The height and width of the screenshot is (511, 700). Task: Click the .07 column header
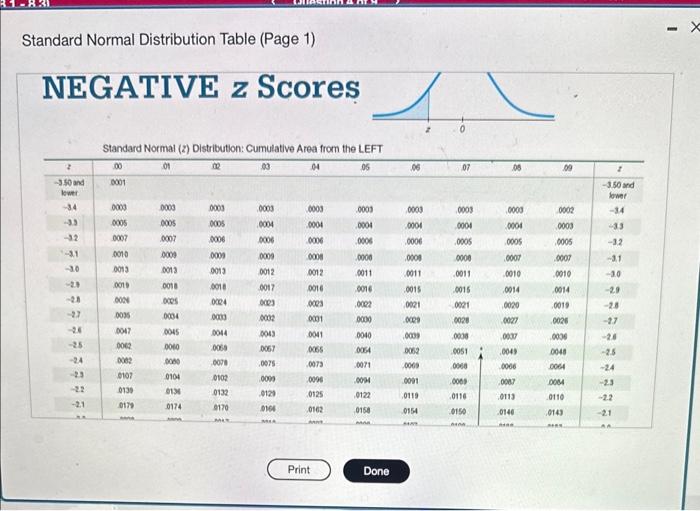466,168
